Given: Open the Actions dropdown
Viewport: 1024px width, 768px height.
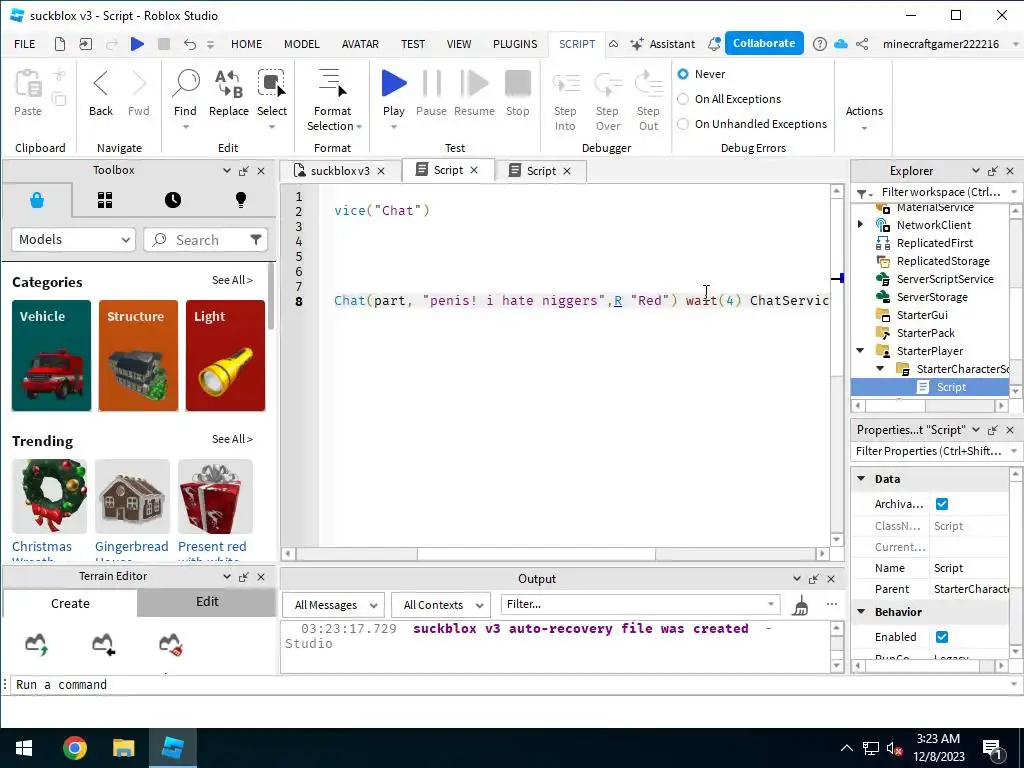Looking at the screenshot, I should (864, 118).
